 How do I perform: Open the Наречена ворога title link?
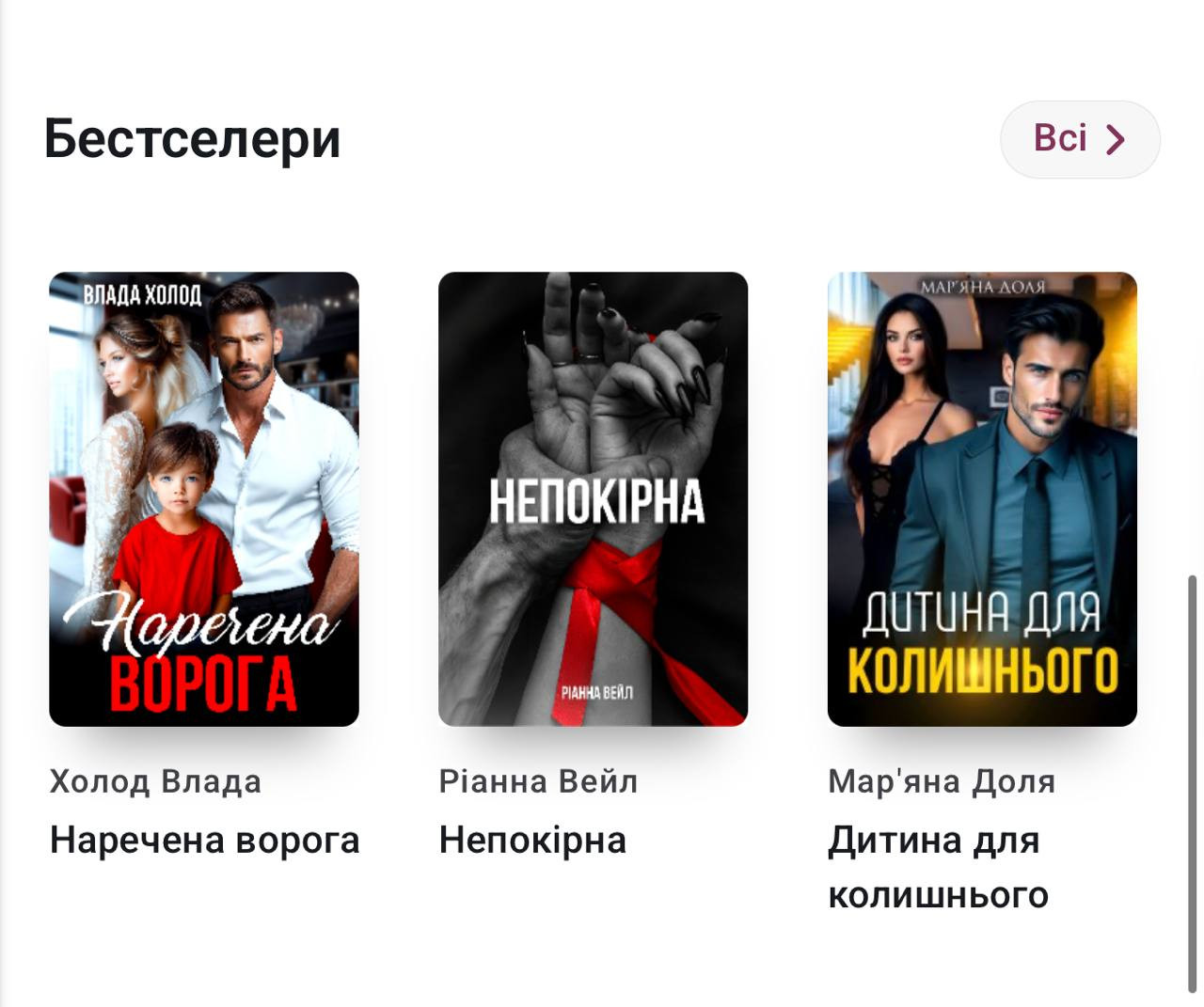coord(204,840)
